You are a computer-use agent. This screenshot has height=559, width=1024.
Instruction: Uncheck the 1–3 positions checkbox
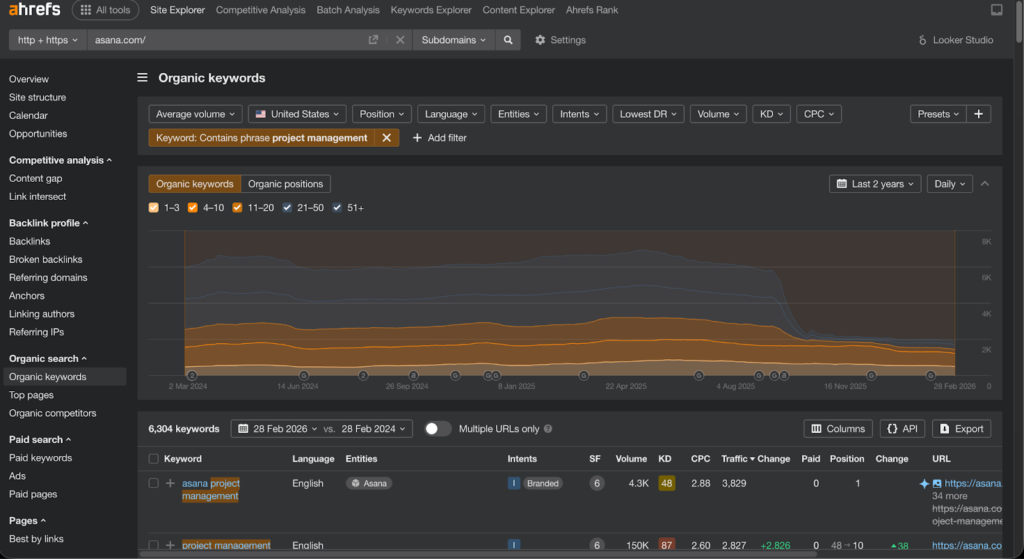[154, 208]
